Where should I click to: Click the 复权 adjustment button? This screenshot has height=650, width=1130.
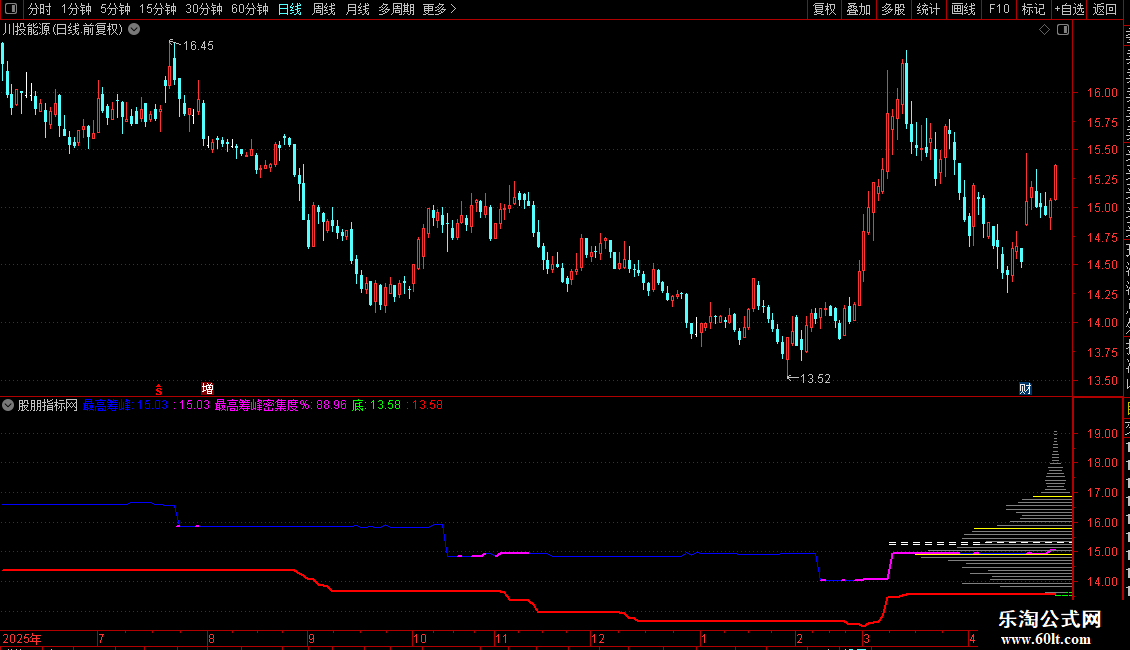(824, 9)
